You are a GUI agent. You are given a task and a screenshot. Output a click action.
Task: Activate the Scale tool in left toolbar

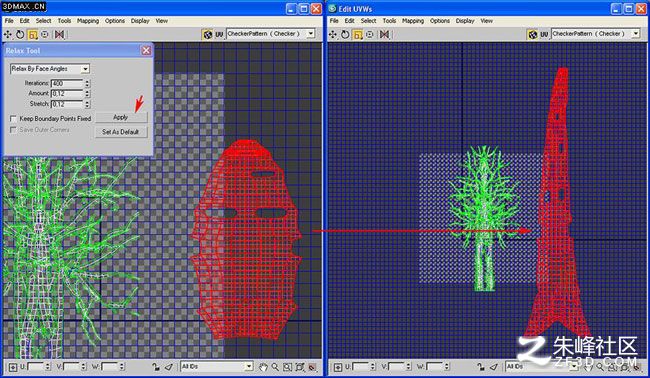pos(32,35)
